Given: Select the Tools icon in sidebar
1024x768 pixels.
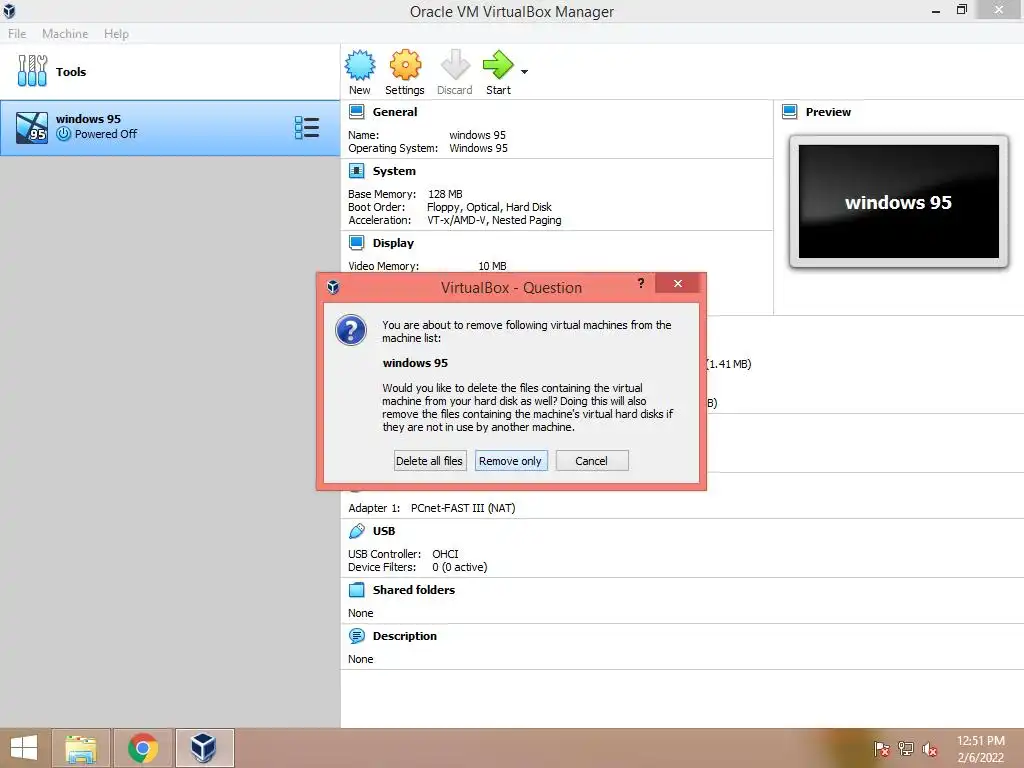Looking at the screenshot, I should (x=32, y=71).
